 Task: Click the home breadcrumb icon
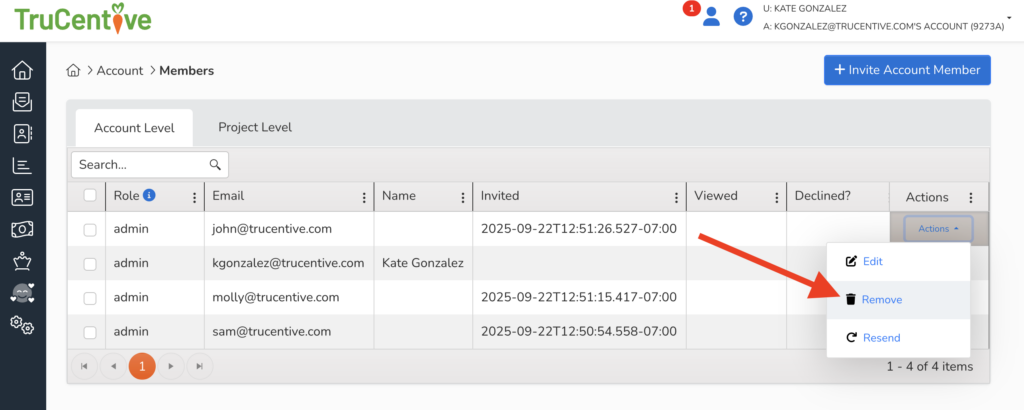pos(73,71)
